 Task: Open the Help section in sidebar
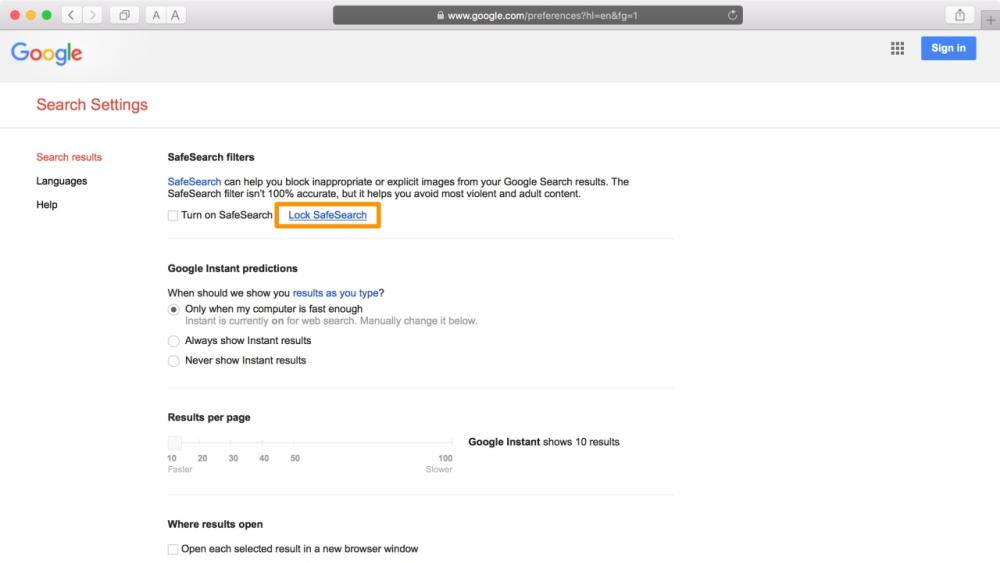47,205
